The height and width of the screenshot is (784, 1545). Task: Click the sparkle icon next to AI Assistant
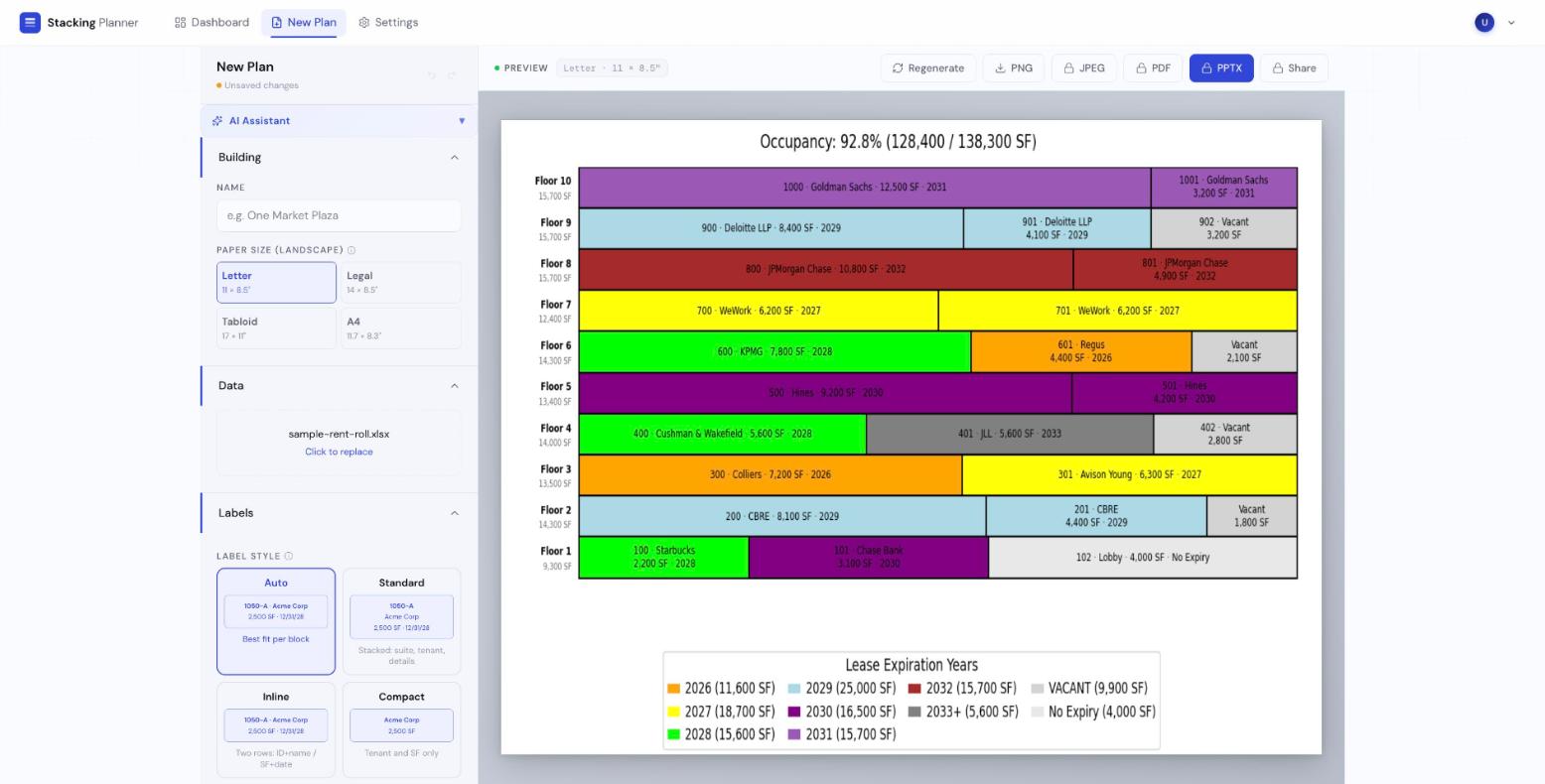[x=217, y=121]
